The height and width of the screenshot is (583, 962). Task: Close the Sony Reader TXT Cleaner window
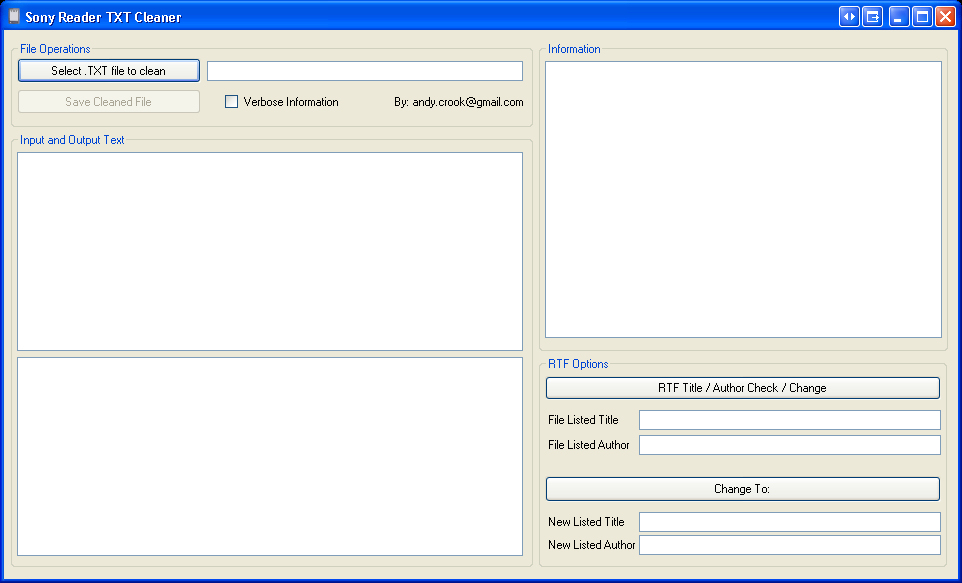coord(945,17)
